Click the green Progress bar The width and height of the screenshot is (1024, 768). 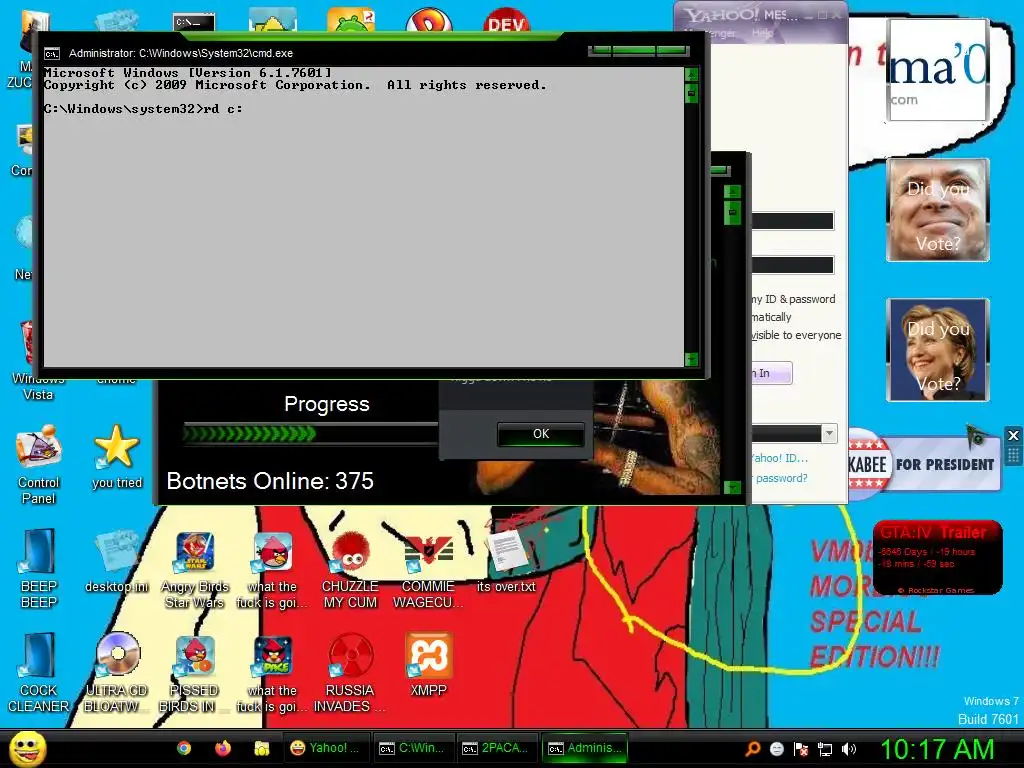(x=312, y=433)
